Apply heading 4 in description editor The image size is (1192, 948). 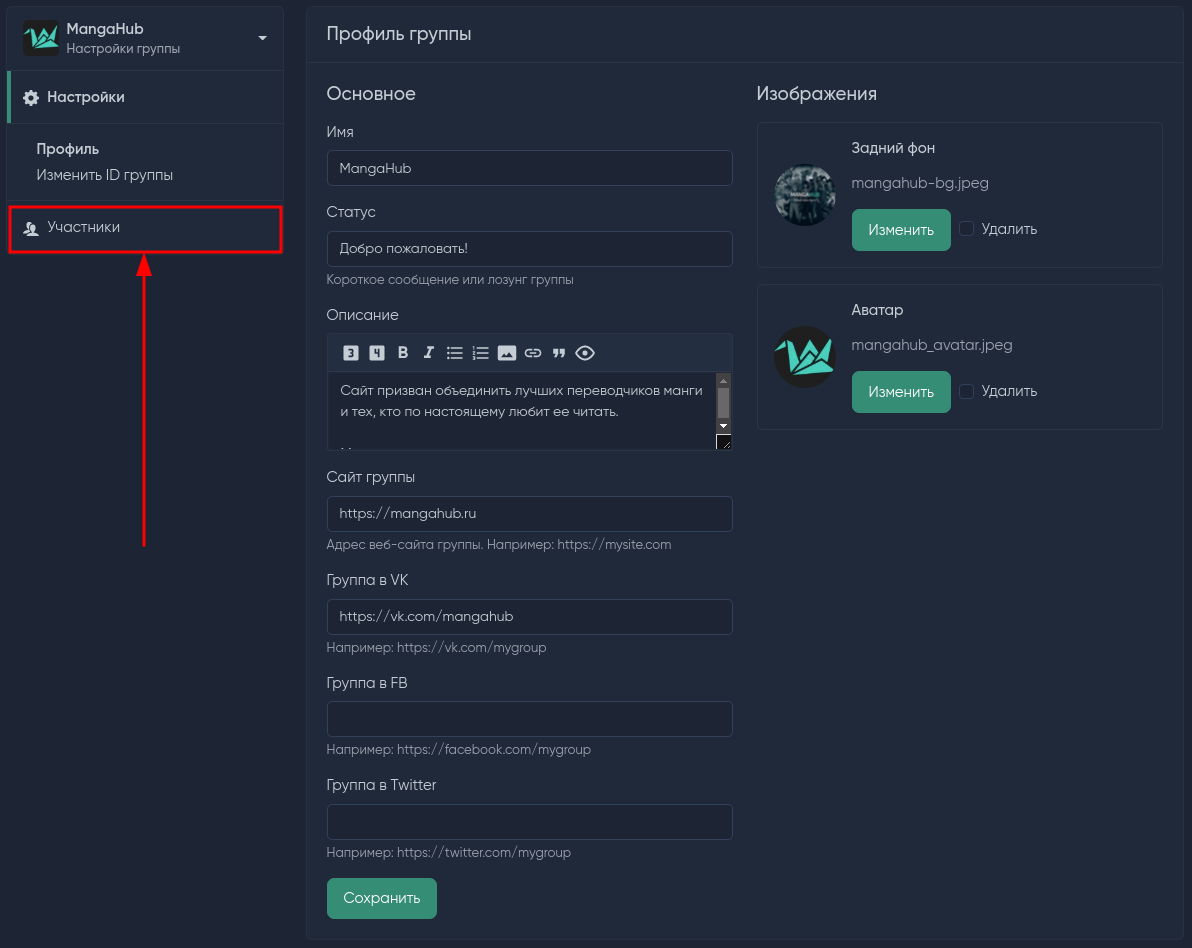pos(376,353)
